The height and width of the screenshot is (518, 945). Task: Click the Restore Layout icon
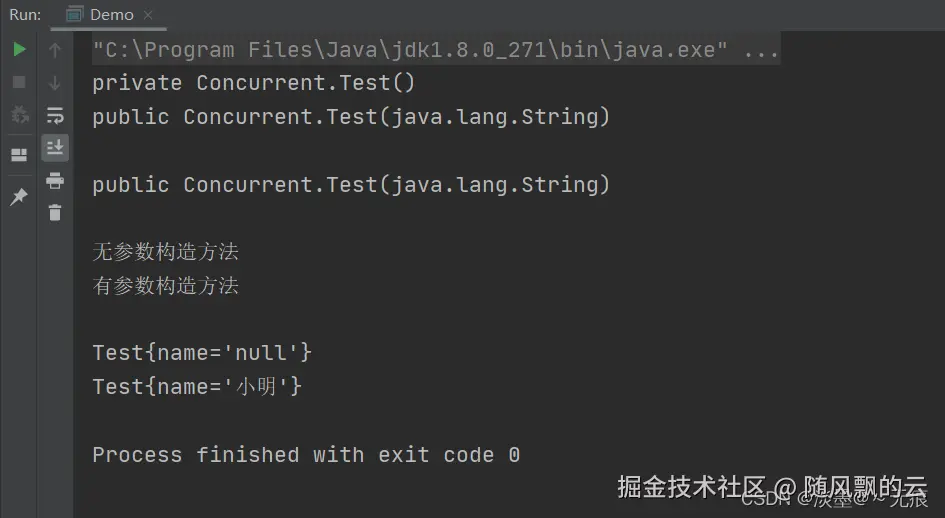click(x=19, y=155)
